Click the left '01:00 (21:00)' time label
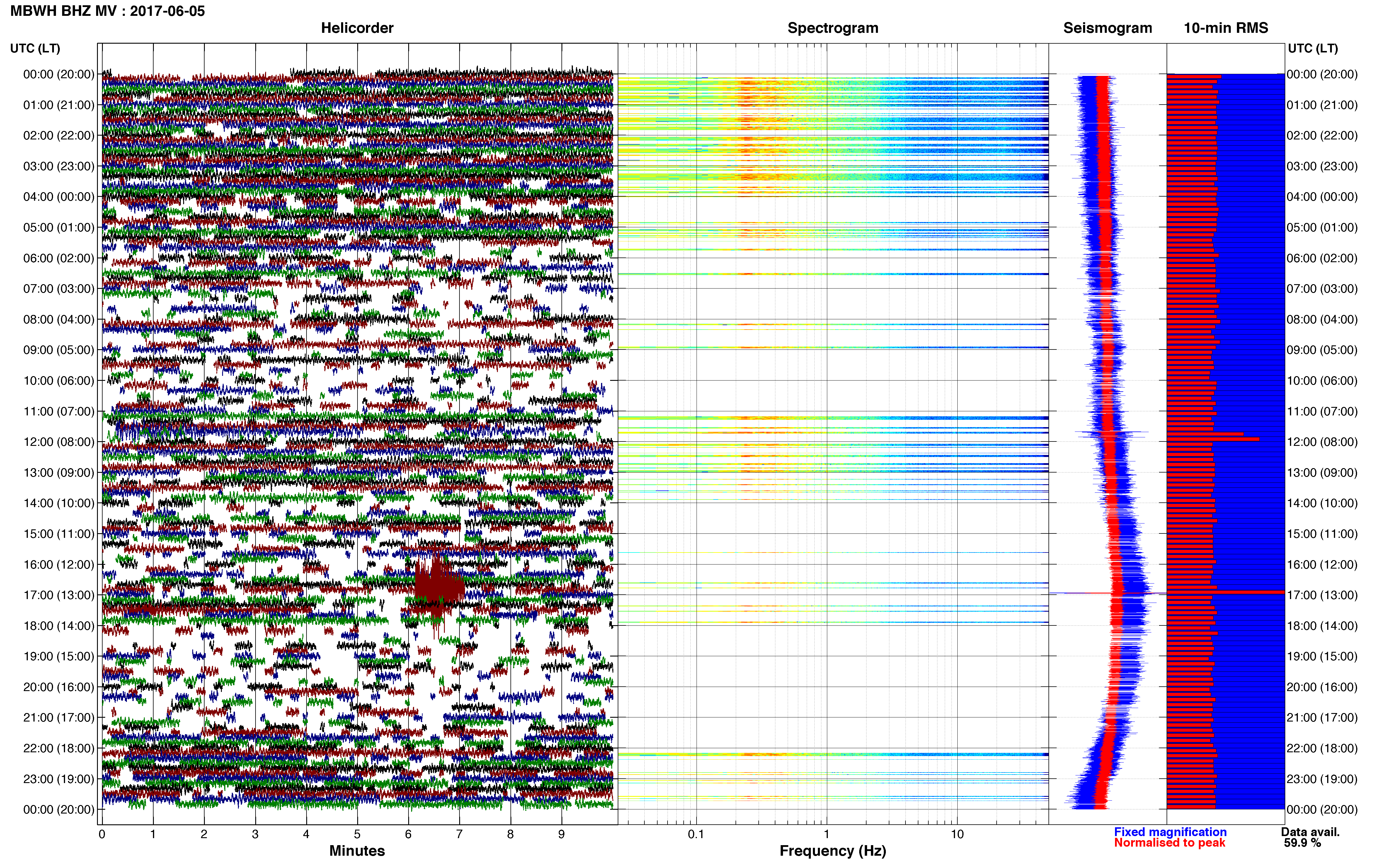Viewport: 1389px width, 868px height. (x=59, y=105)
